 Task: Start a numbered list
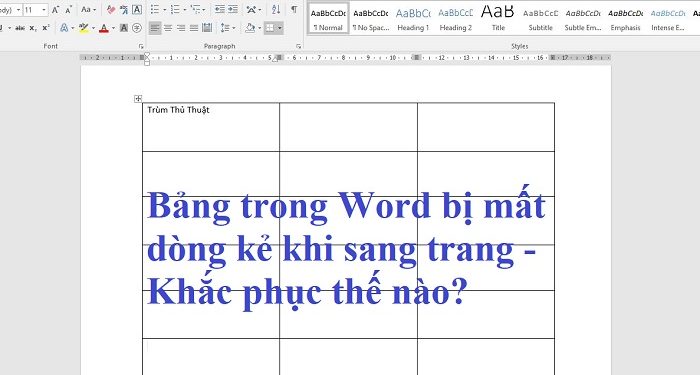click(x=175, y=9)
